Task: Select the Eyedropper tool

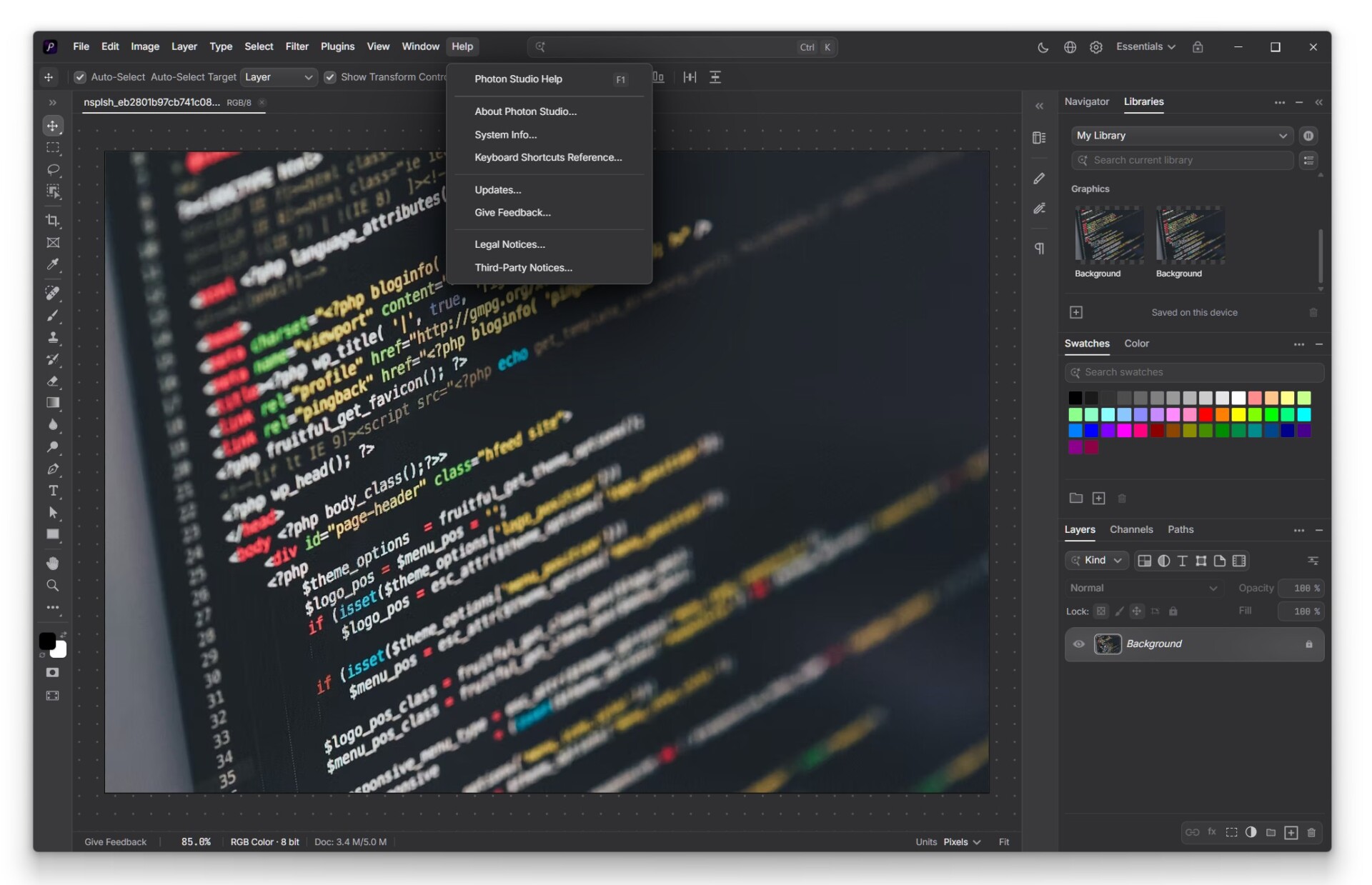Action: (53, 264)
